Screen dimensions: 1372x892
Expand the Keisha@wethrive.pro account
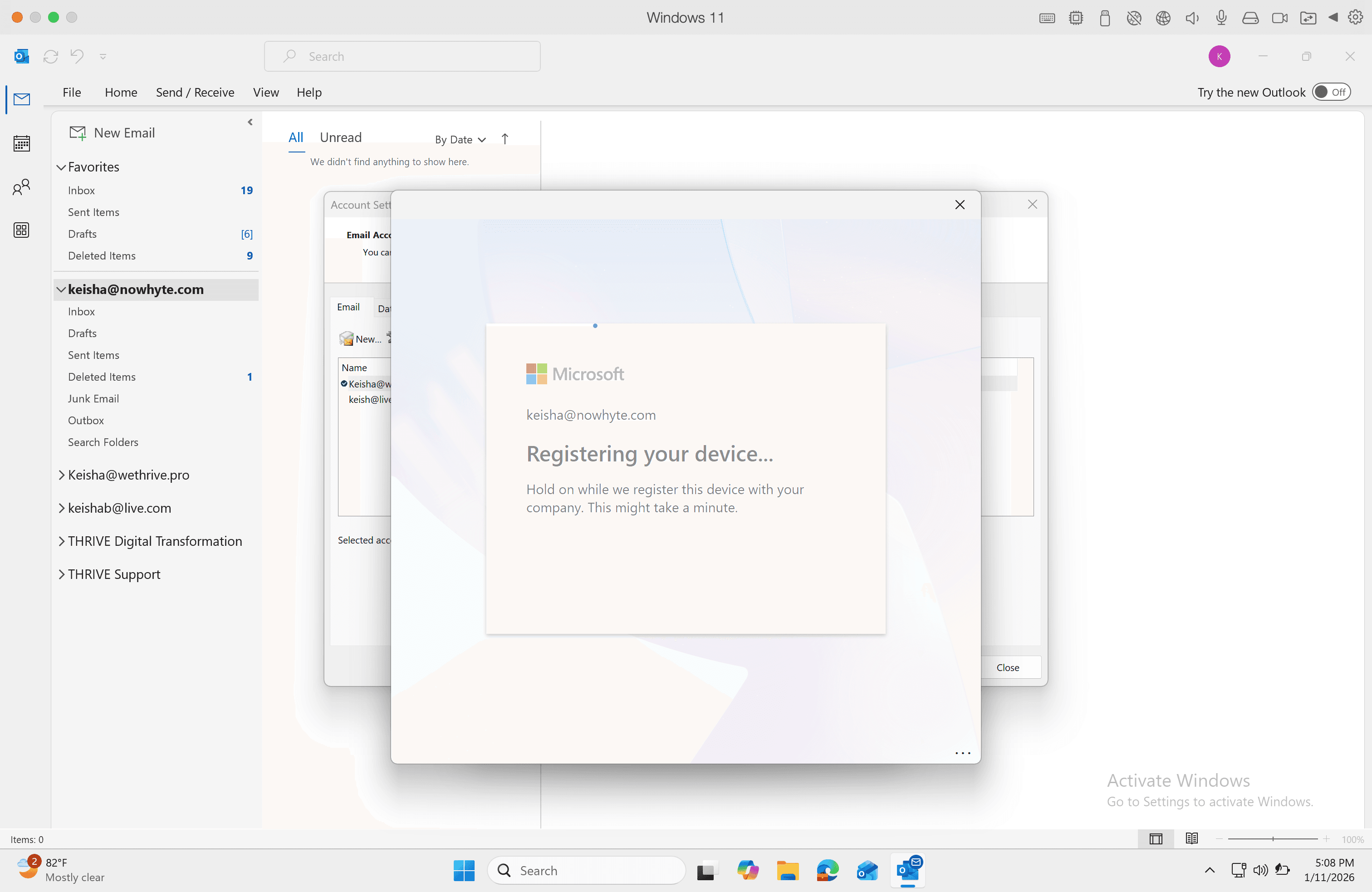click(x=61, y=475)
